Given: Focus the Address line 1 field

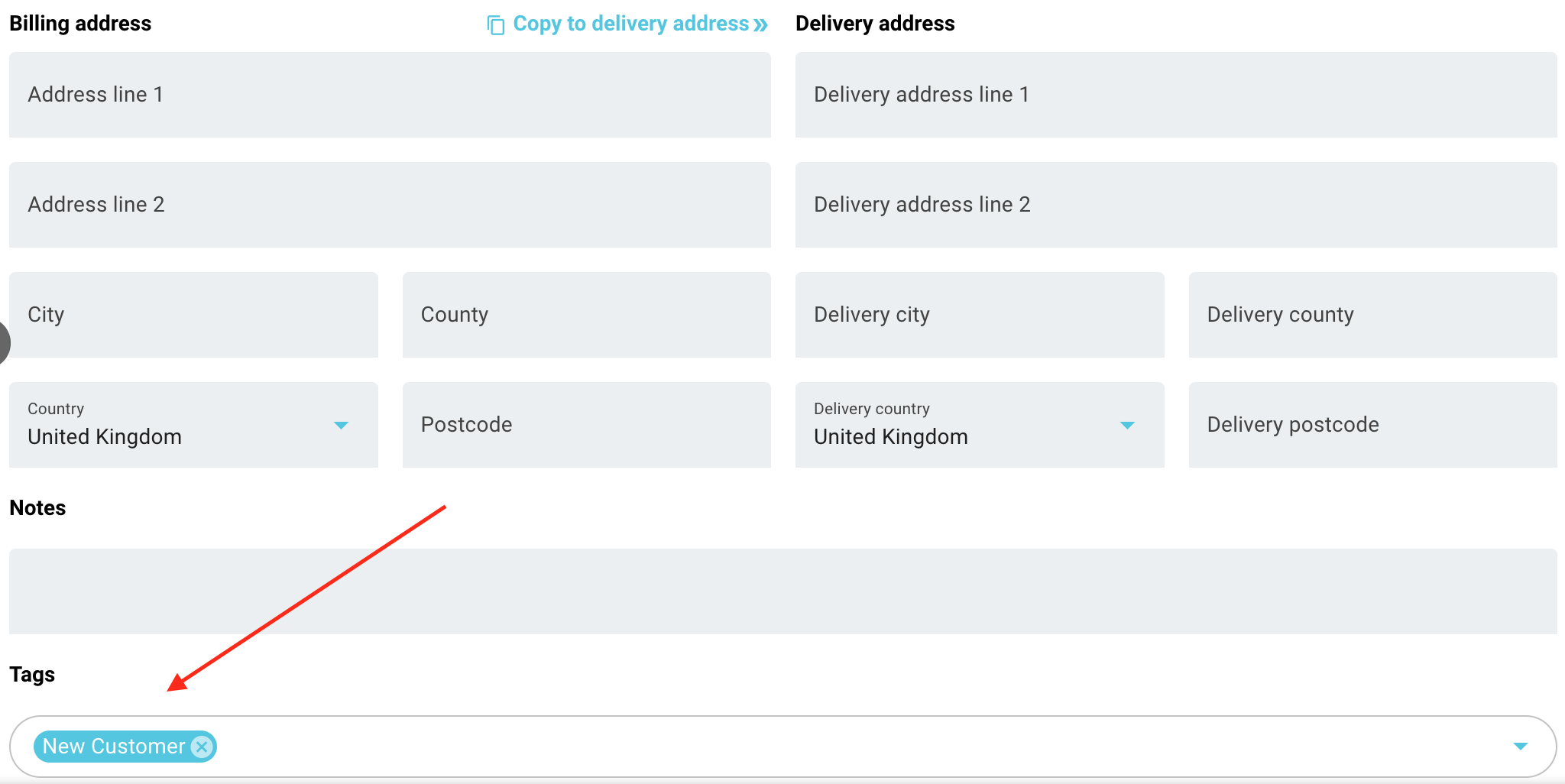Looking at the screenshot, I should pyautogui.click(x=390, y=95).
